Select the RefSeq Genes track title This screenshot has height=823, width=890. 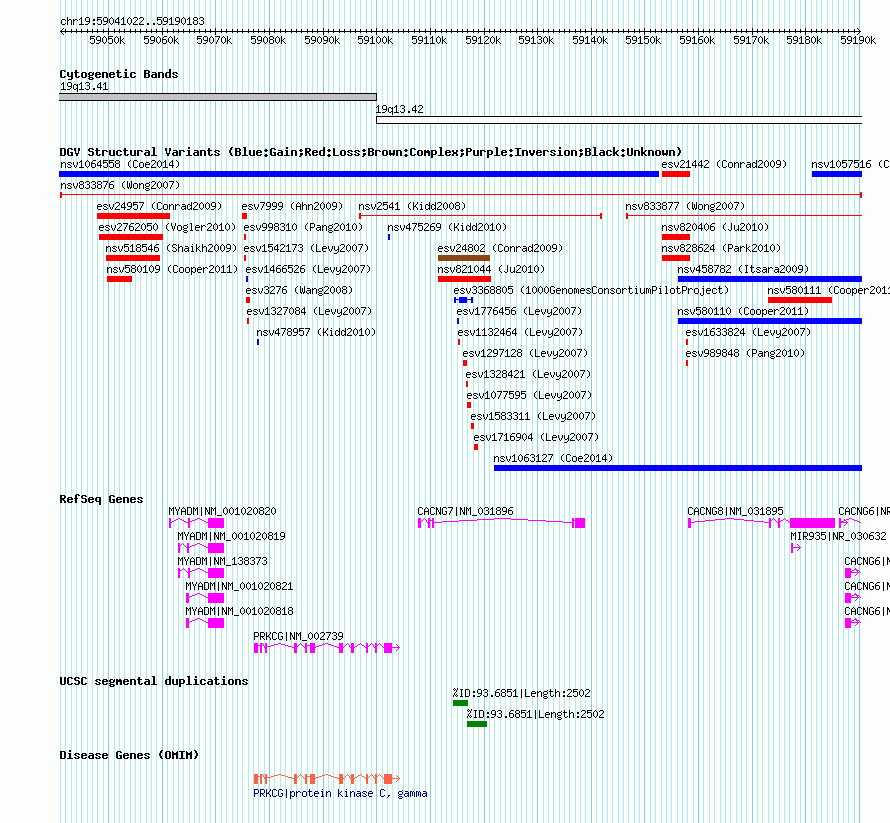click(x=101, y=499)
